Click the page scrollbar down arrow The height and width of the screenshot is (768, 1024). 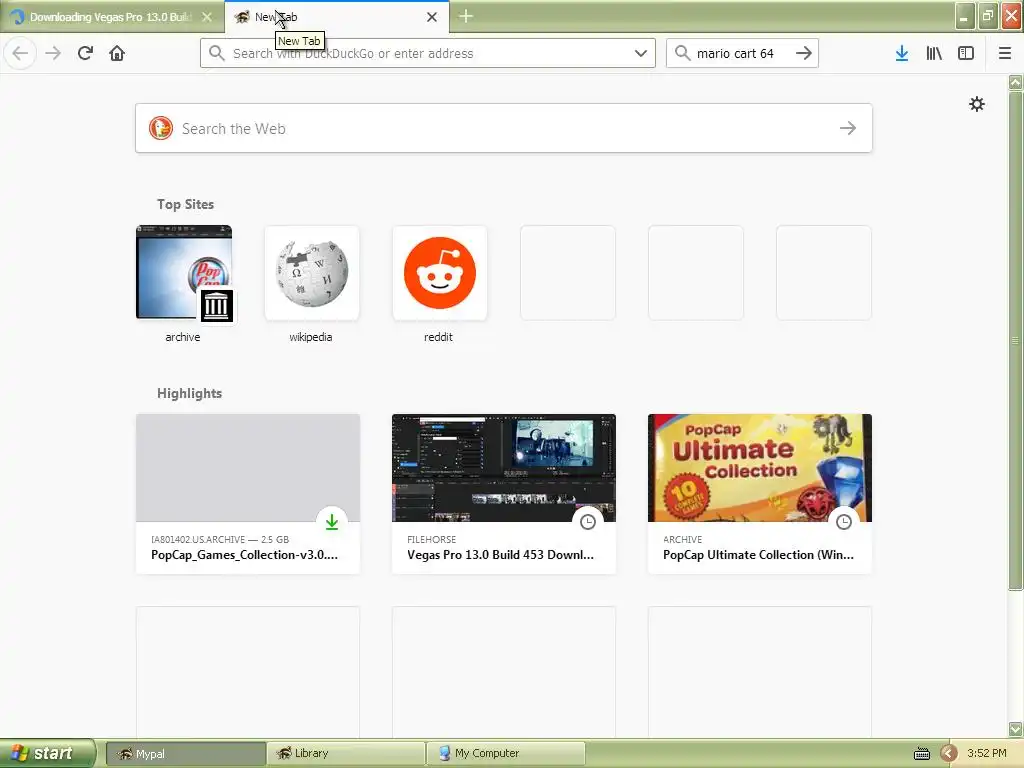(1016, 729)
